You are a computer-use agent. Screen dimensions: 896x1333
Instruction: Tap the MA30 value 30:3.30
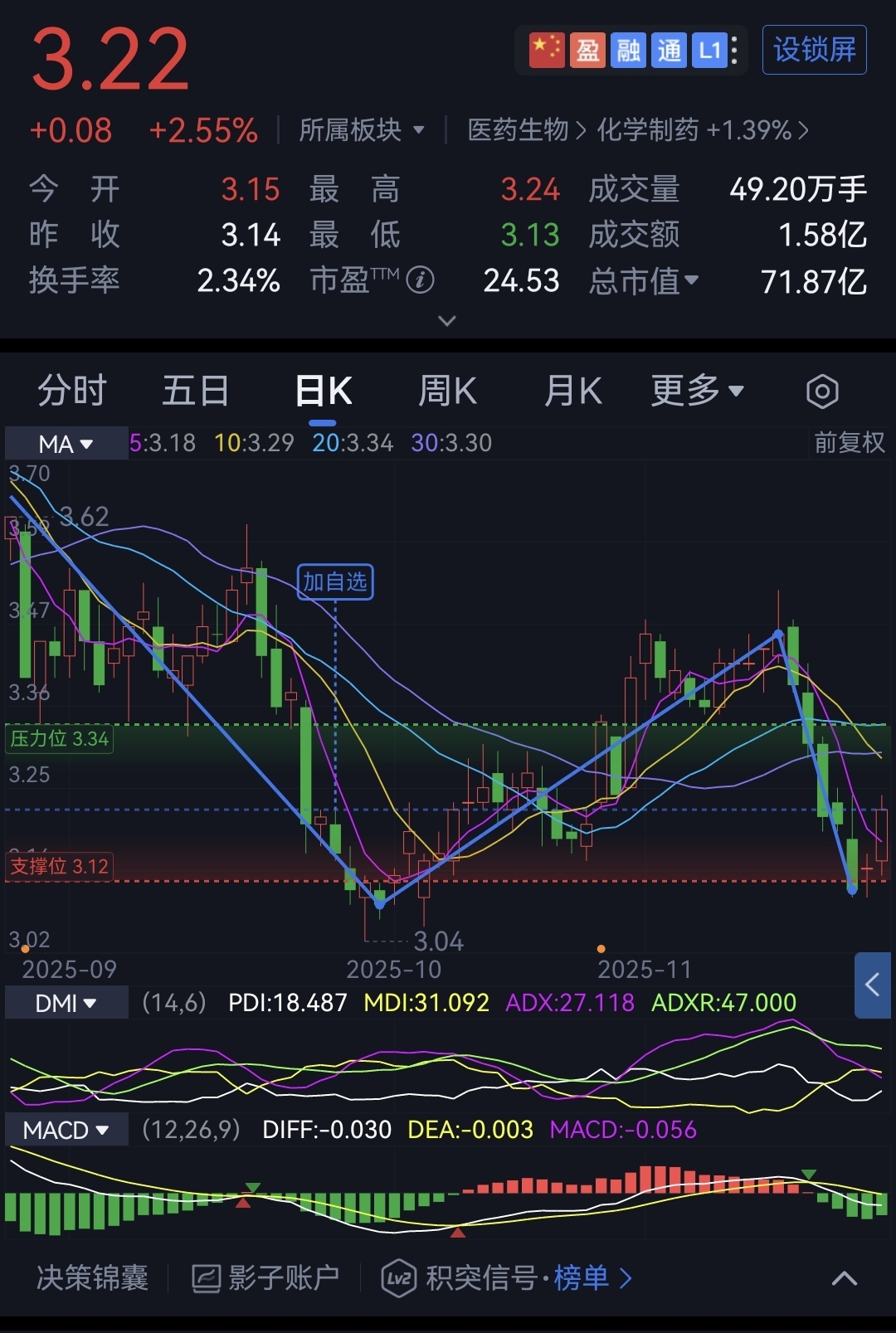coord(451,443)
